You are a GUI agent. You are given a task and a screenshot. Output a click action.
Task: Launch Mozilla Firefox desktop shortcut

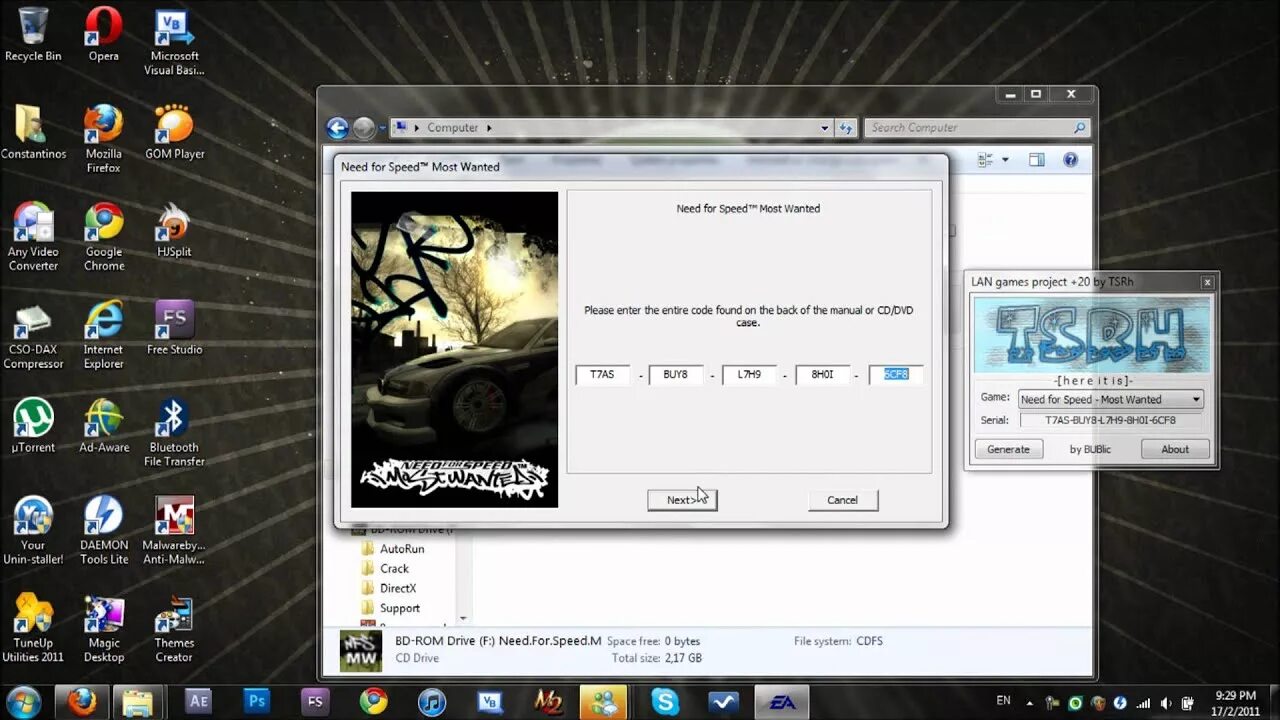104,139
